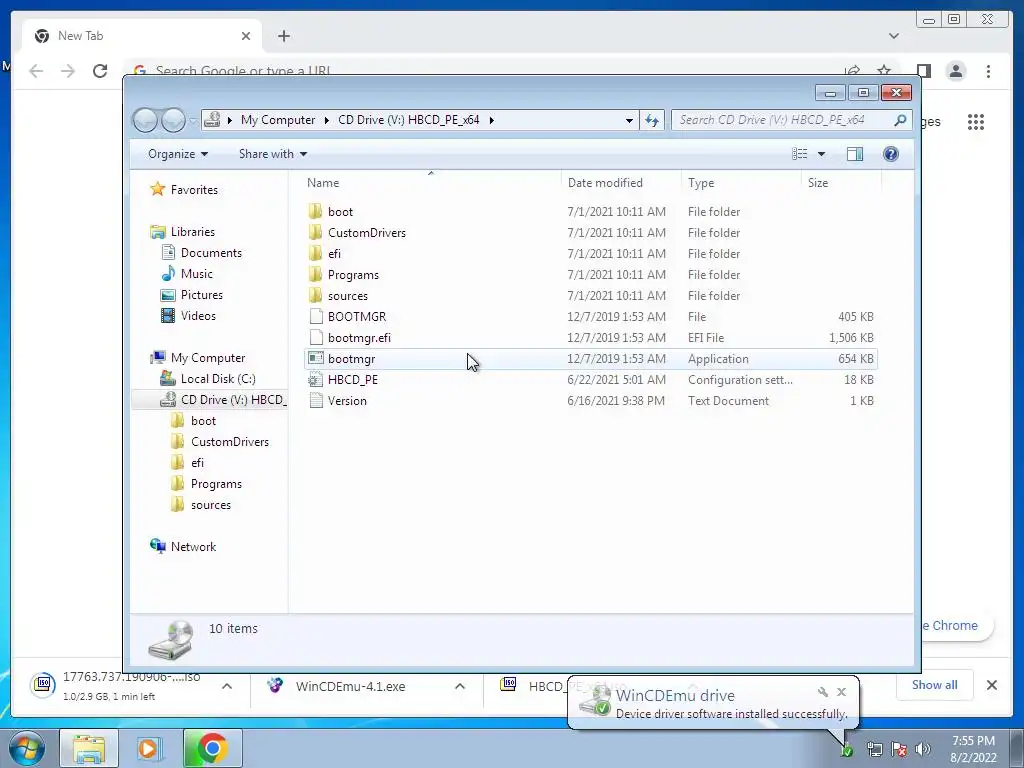The width and height of the screenshot is (1024, 768).
Task: Click CD Drive (V:) breadcrumb segment
Action: (x=408, y=120)
